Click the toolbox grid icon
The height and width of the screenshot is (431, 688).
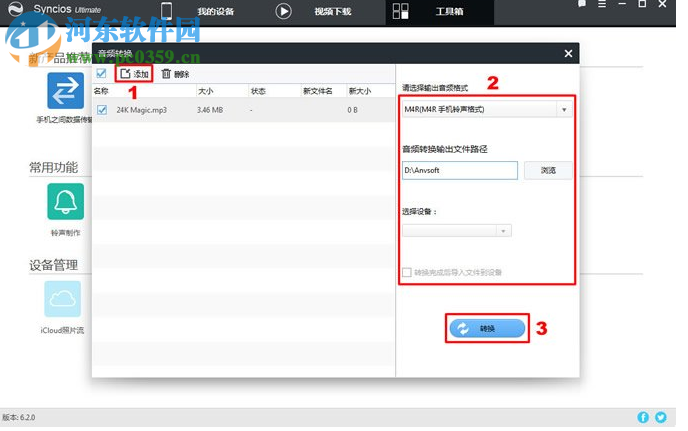pyautogui.click(x=400, y=11)
